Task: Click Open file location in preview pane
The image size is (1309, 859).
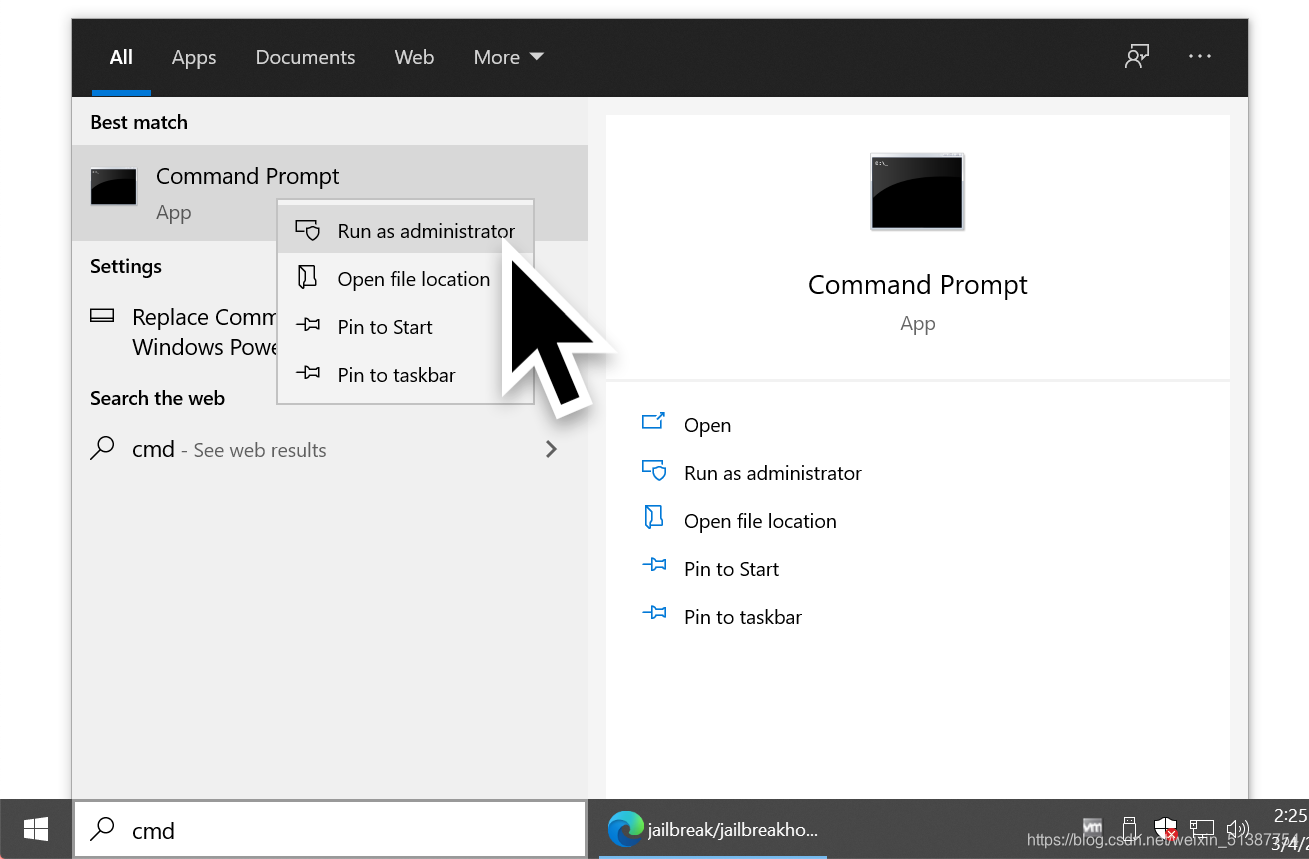Action: click(760, 521)
